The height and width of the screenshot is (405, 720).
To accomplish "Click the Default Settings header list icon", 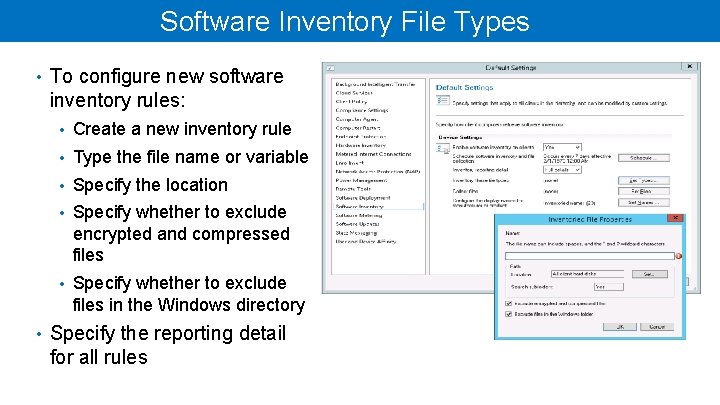I will tap(443, 101).
